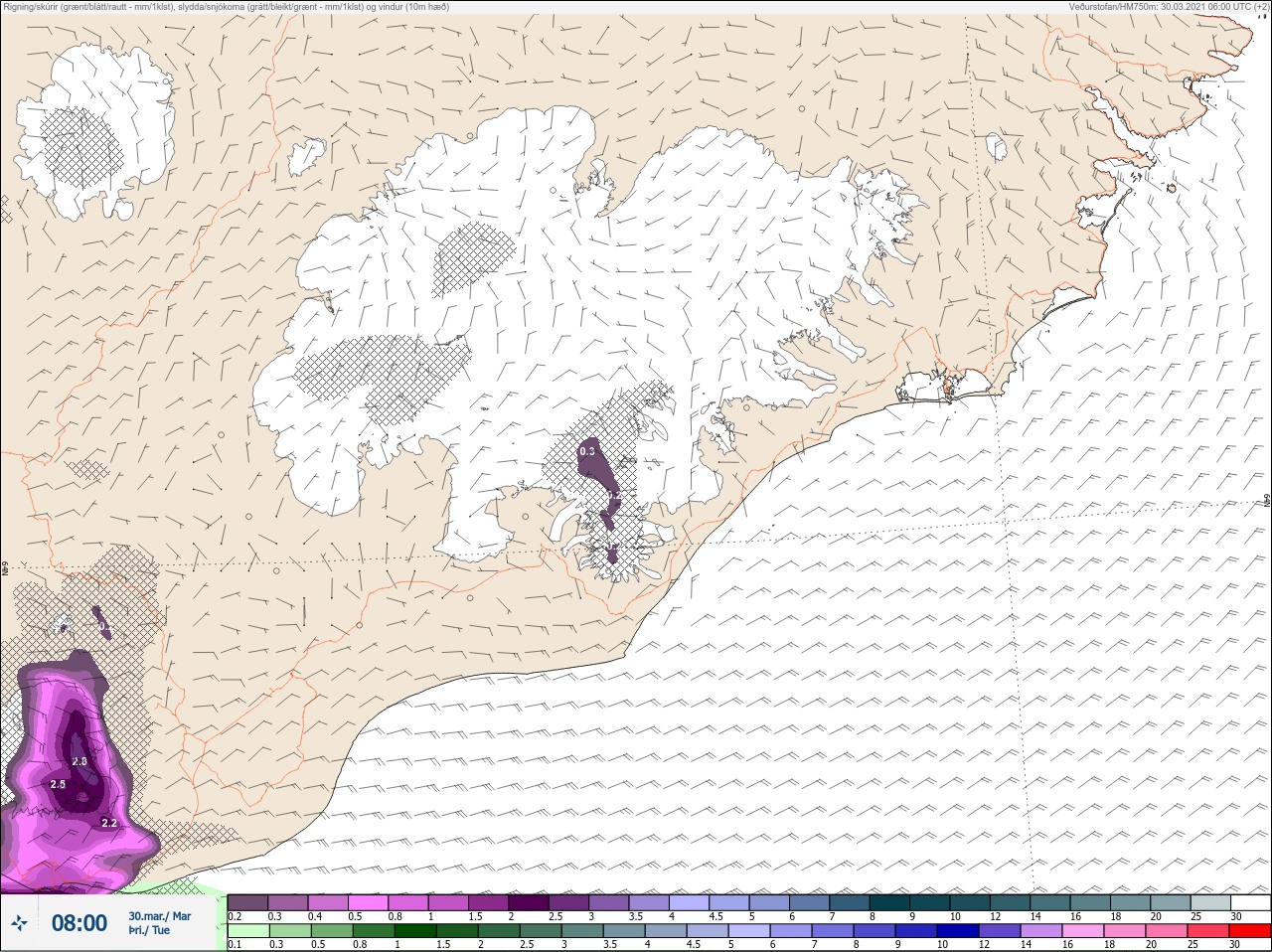Select white swatch after 30 in top legend
The width and height of the screenshot is (1272, 952).
1252,902
